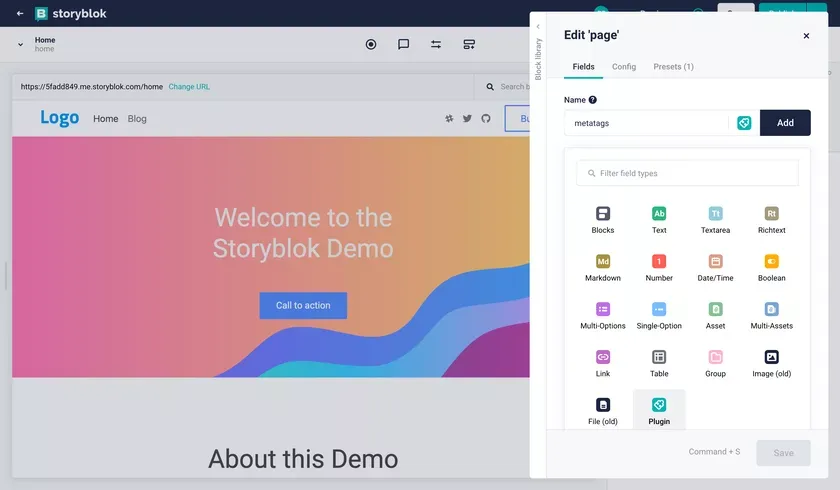Select the Group field type

coord(715,364)
